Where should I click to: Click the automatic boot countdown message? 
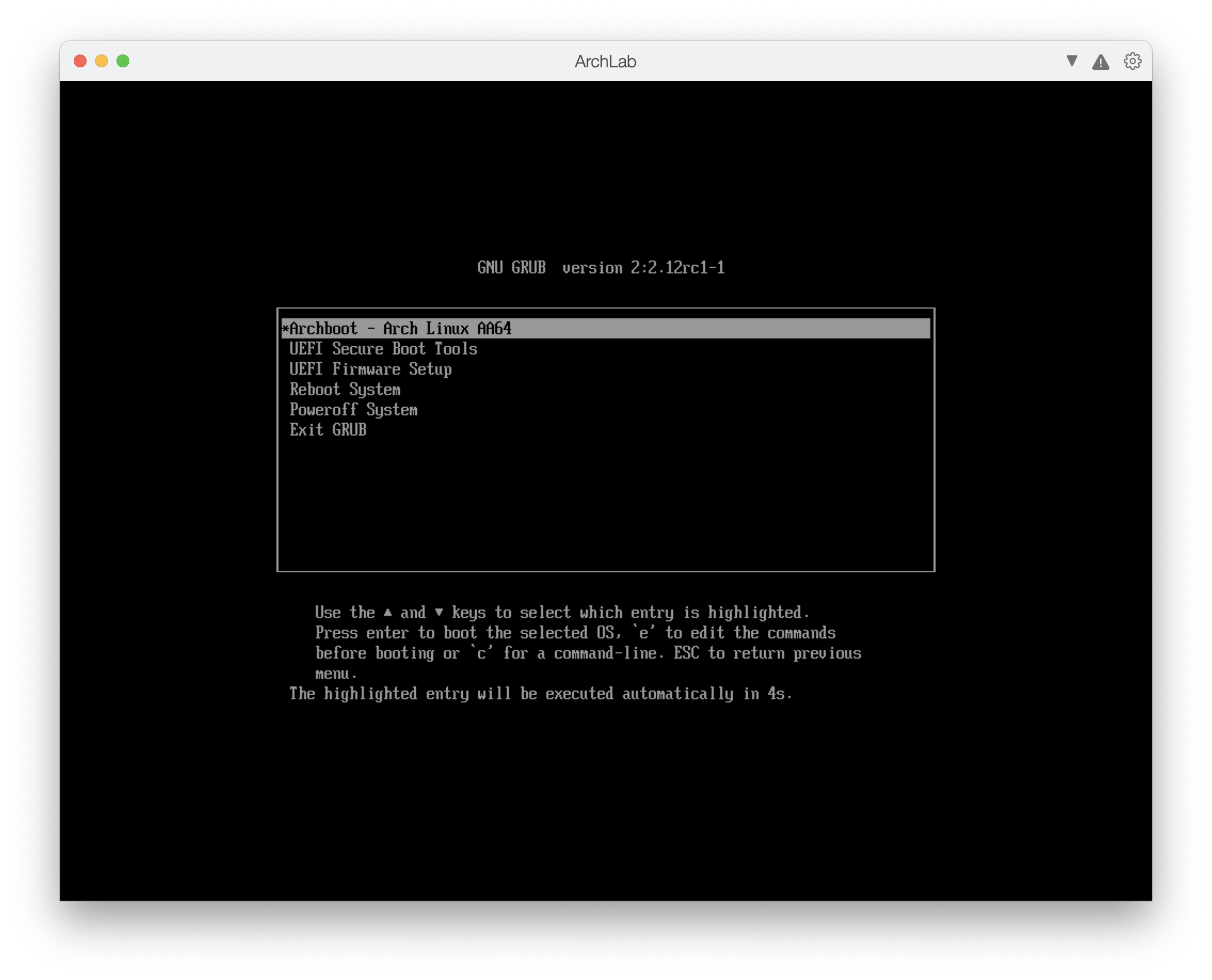point(541,694)
